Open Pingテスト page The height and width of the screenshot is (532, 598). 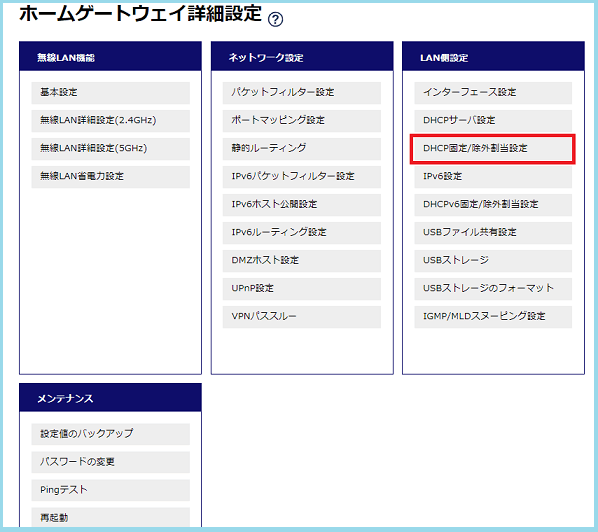(x=111, y=490)
